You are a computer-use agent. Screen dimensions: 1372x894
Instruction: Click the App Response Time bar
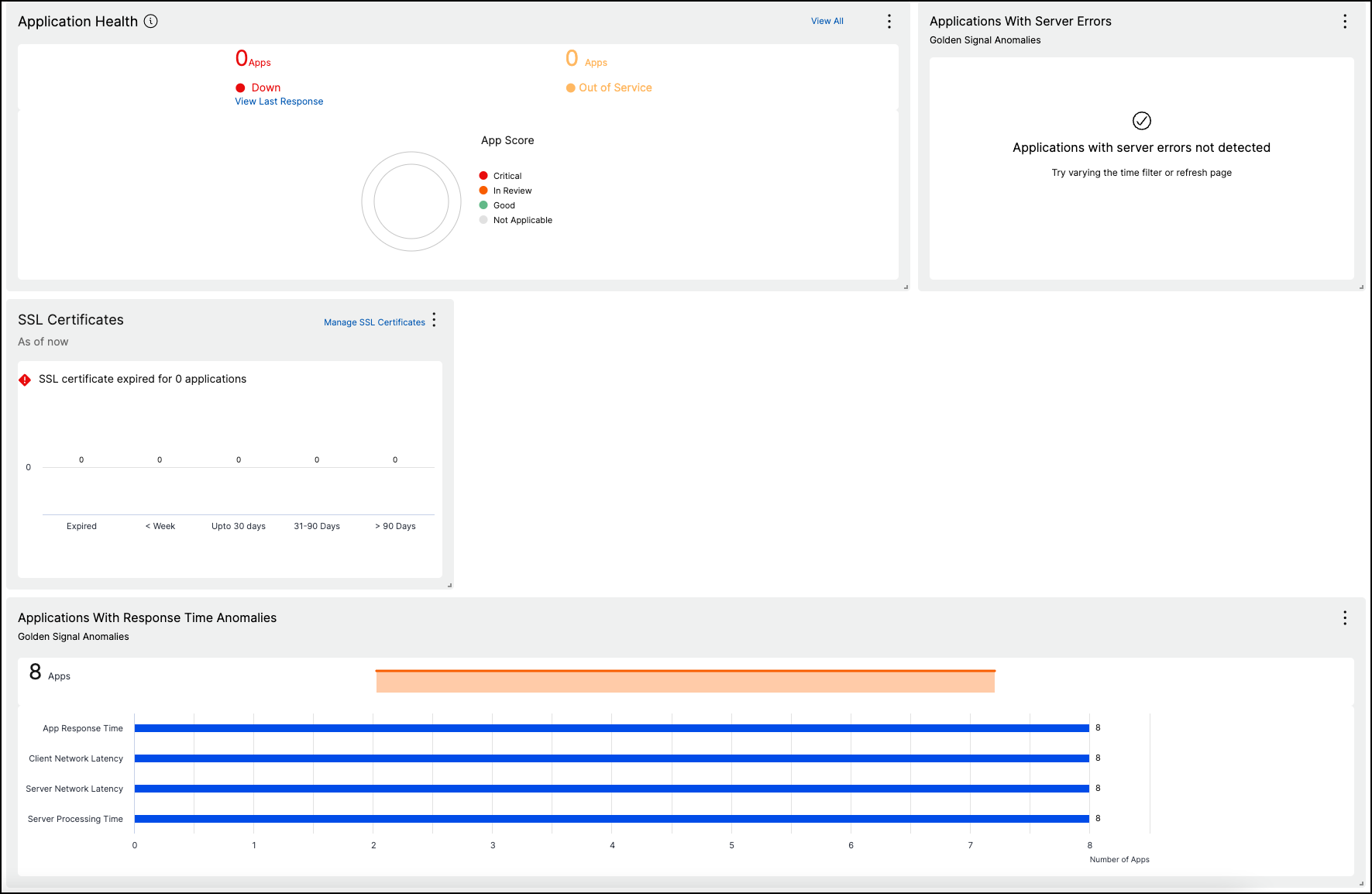coord(612,728)
